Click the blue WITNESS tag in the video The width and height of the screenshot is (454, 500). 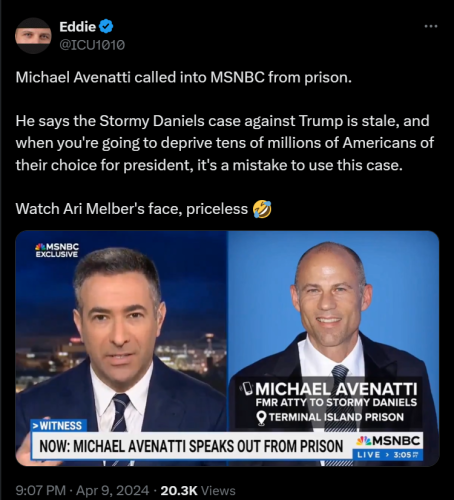pyautogui.click(x=59, y=426)
